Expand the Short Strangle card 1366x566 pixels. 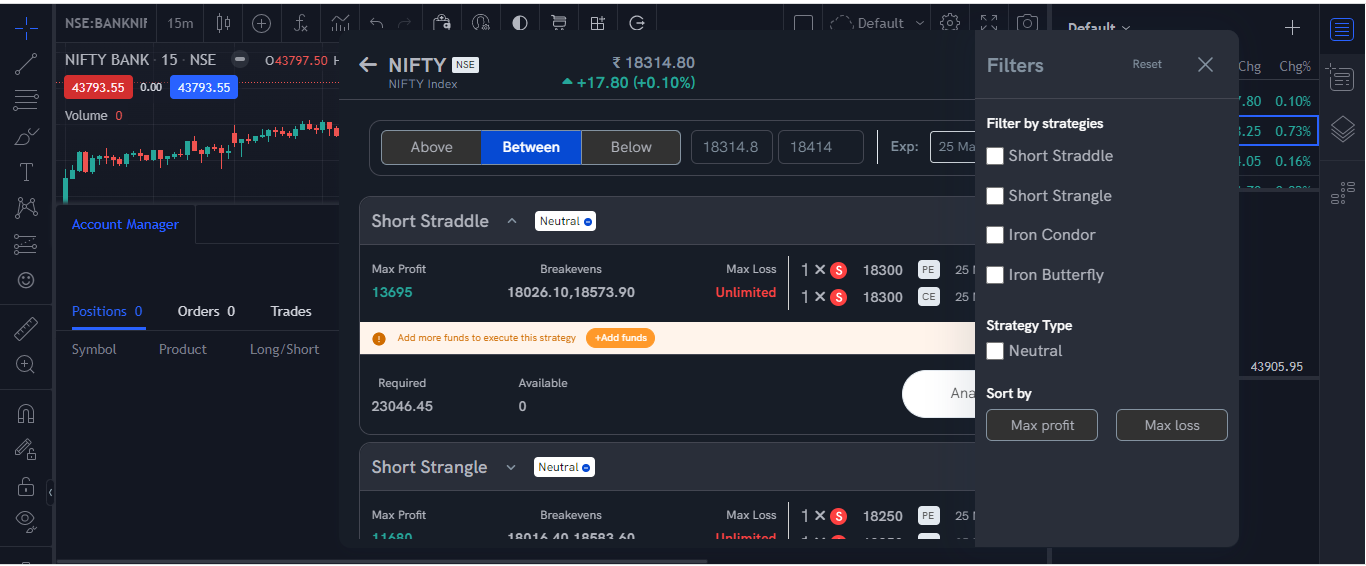511,467
